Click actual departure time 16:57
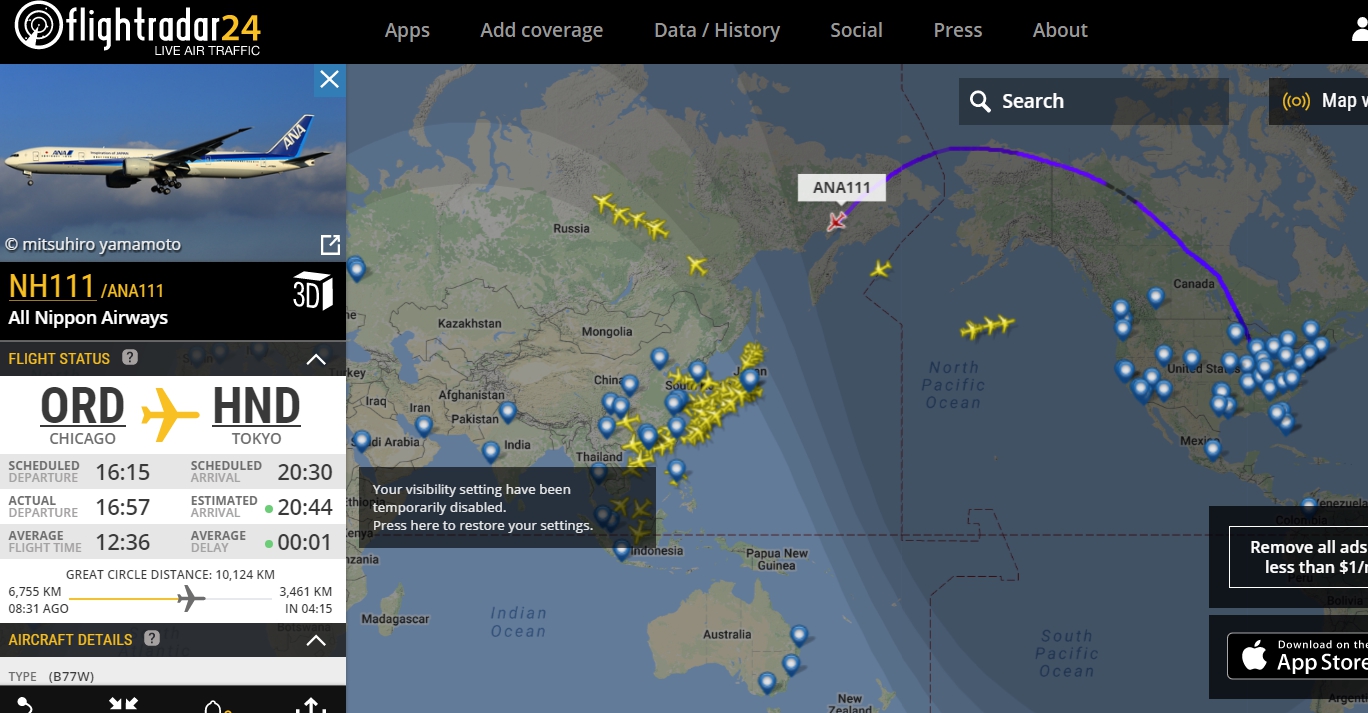 pyautogui.click(x=123, y=507)
